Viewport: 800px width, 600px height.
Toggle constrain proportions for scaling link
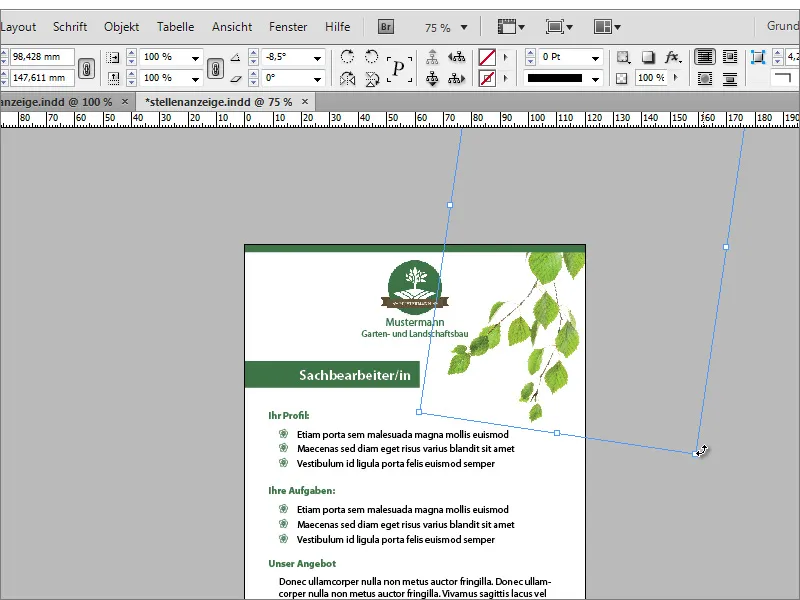215,68
